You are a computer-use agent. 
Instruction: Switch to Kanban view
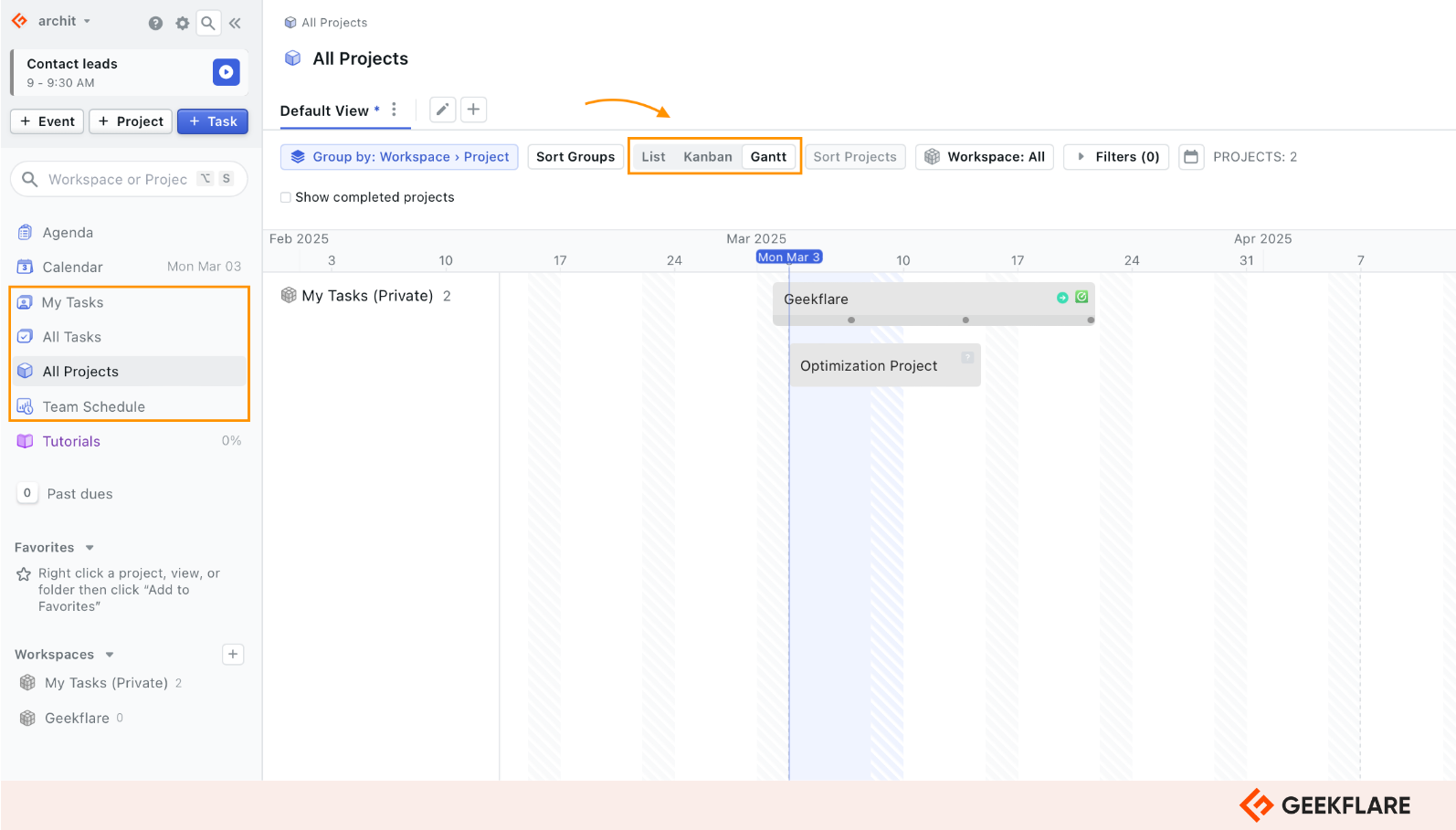(708, 157)
